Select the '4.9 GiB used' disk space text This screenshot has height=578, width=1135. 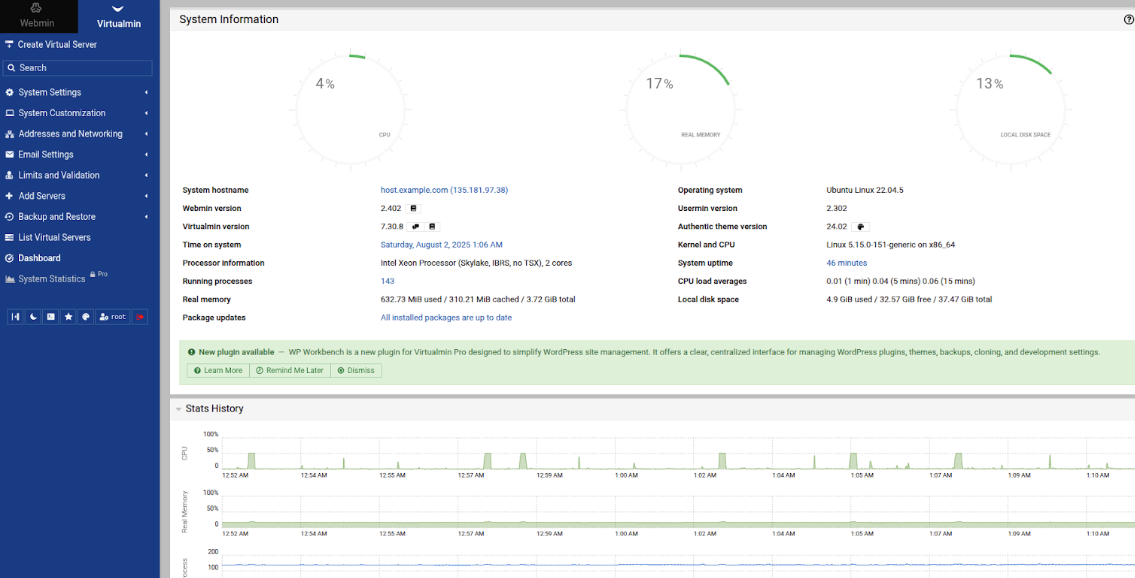851,299
